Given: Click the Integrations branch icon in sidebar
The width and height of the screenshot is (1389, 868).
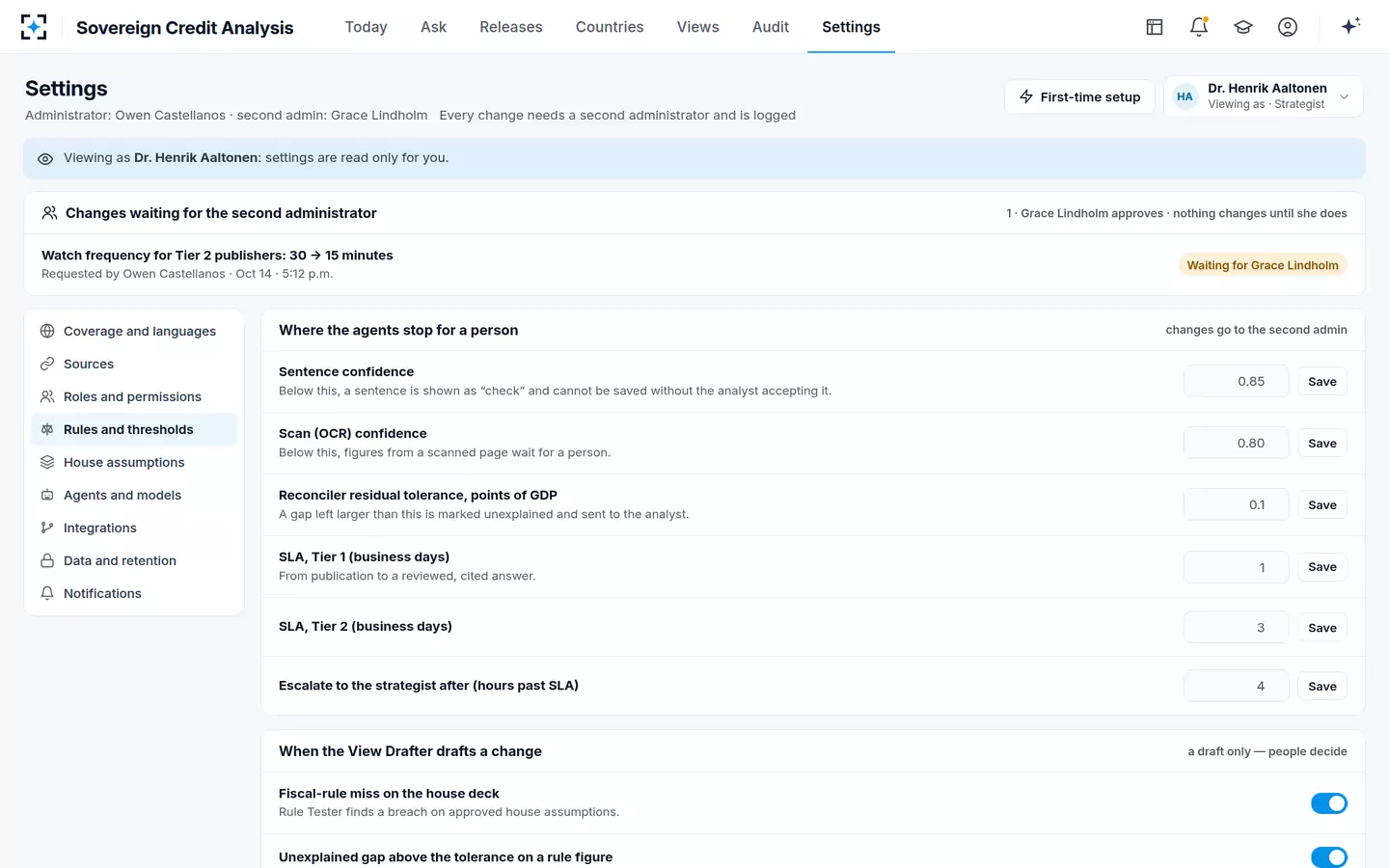Looking at the screenshot, I should 47,528.
